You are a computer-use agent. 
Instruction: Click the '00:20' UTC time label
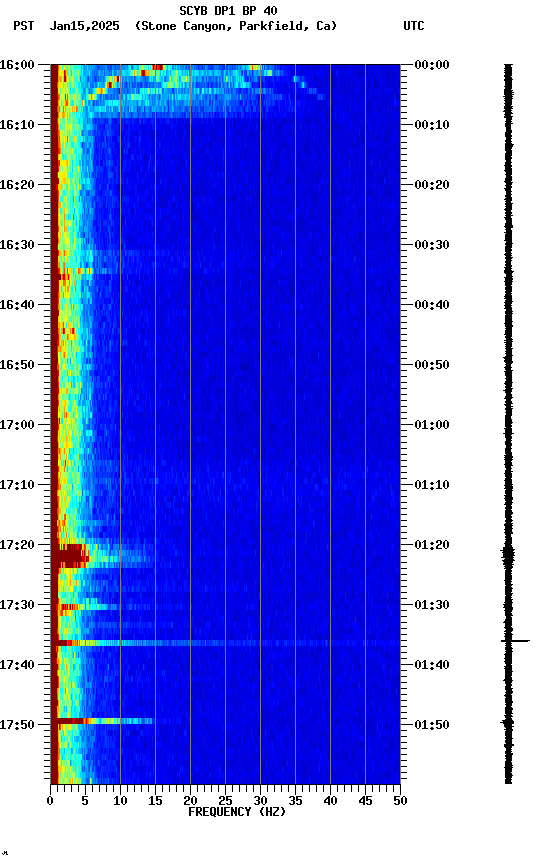(x=432, y=185)
